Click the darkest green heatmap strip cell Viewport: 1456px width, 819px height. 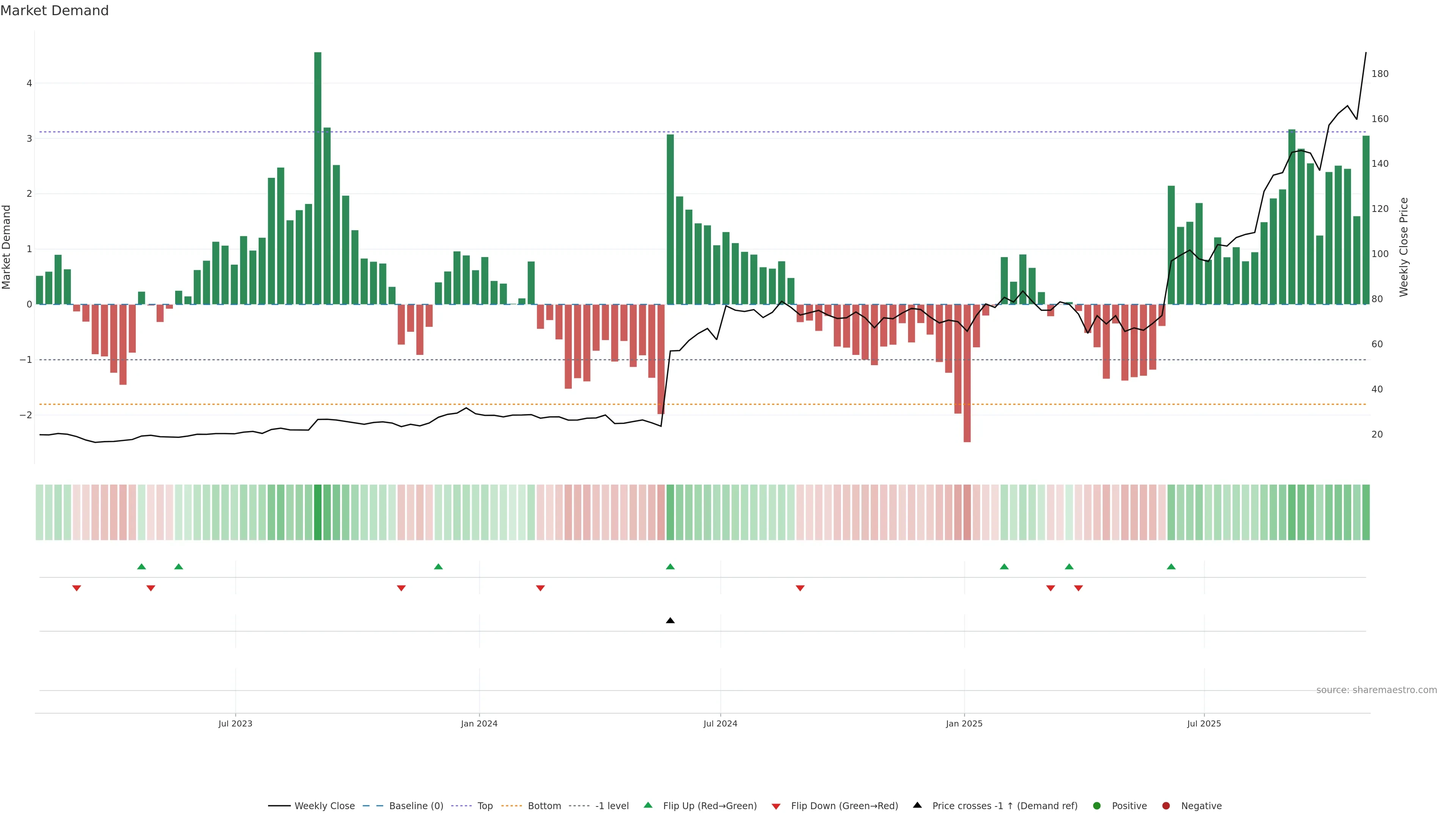(x=318, y=512)
